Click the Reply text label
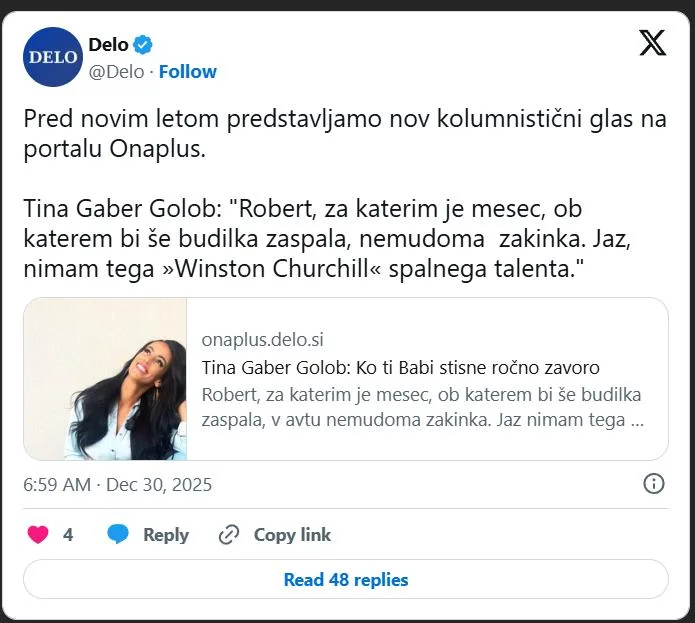Viewport: 695px width, 623px height. pos(166,535)
